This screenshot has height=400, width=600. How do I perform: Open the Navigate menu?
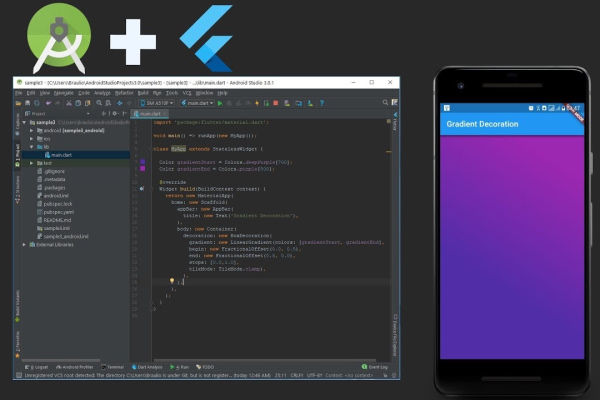pos(62,92)
